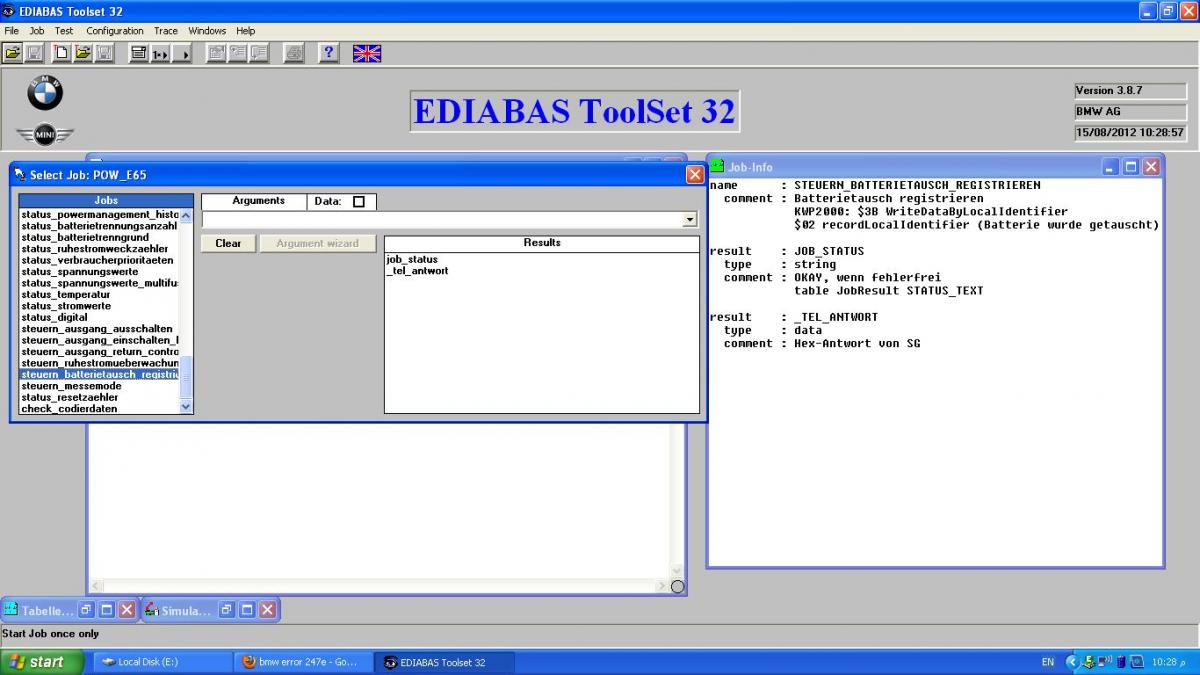Click the blue question mark toolbar icon
Screen dimensions: 1200x675
[x=328, y=53]
